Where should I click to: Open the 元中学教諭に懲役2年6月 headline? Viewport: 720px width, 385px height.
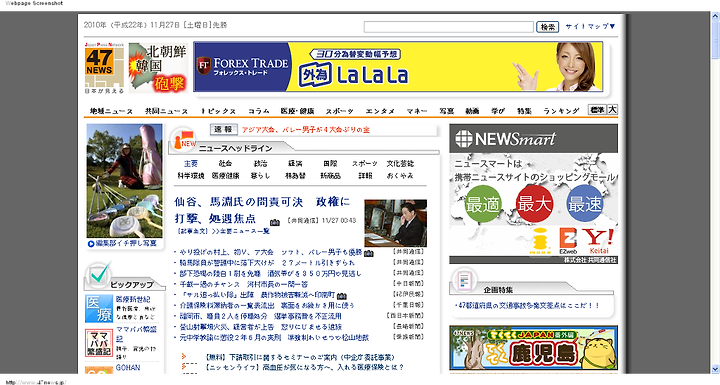274,338
